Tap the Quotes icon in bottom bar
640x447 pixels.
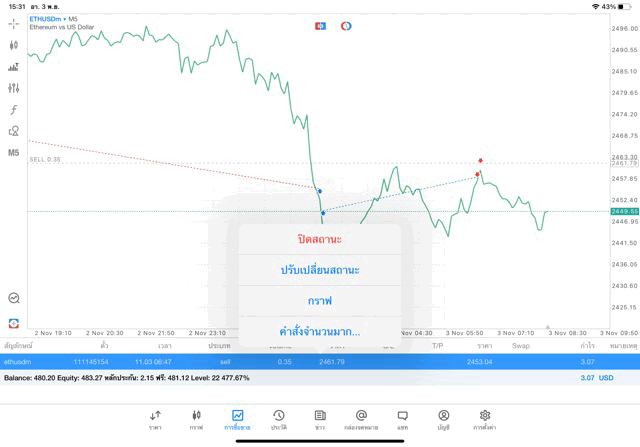[155, 418]
